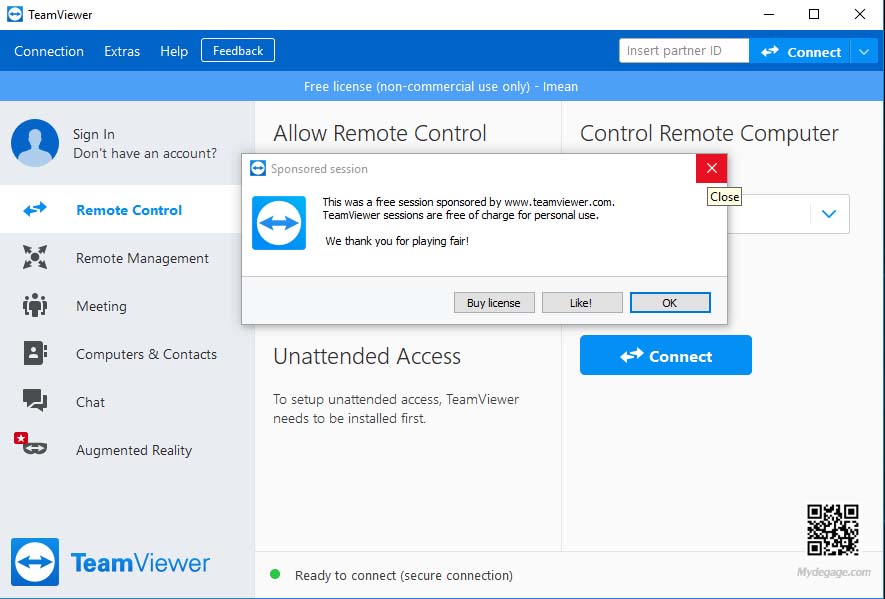Click the Unattended Access heading
The width and height of the screenshot is (885, 599).
[x=367, y=356]
